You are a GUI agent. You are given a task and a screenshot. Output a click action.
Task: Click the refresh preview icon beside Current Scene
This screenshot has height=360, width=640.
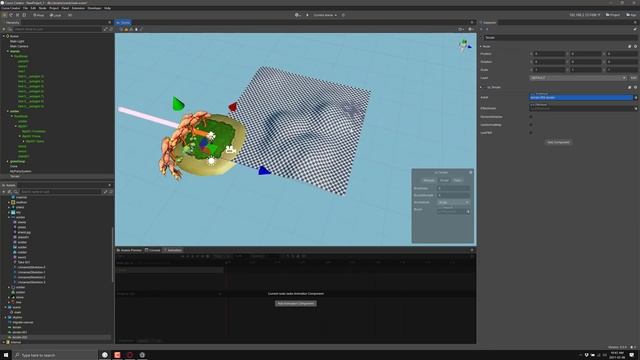click(x=343, y=15)
